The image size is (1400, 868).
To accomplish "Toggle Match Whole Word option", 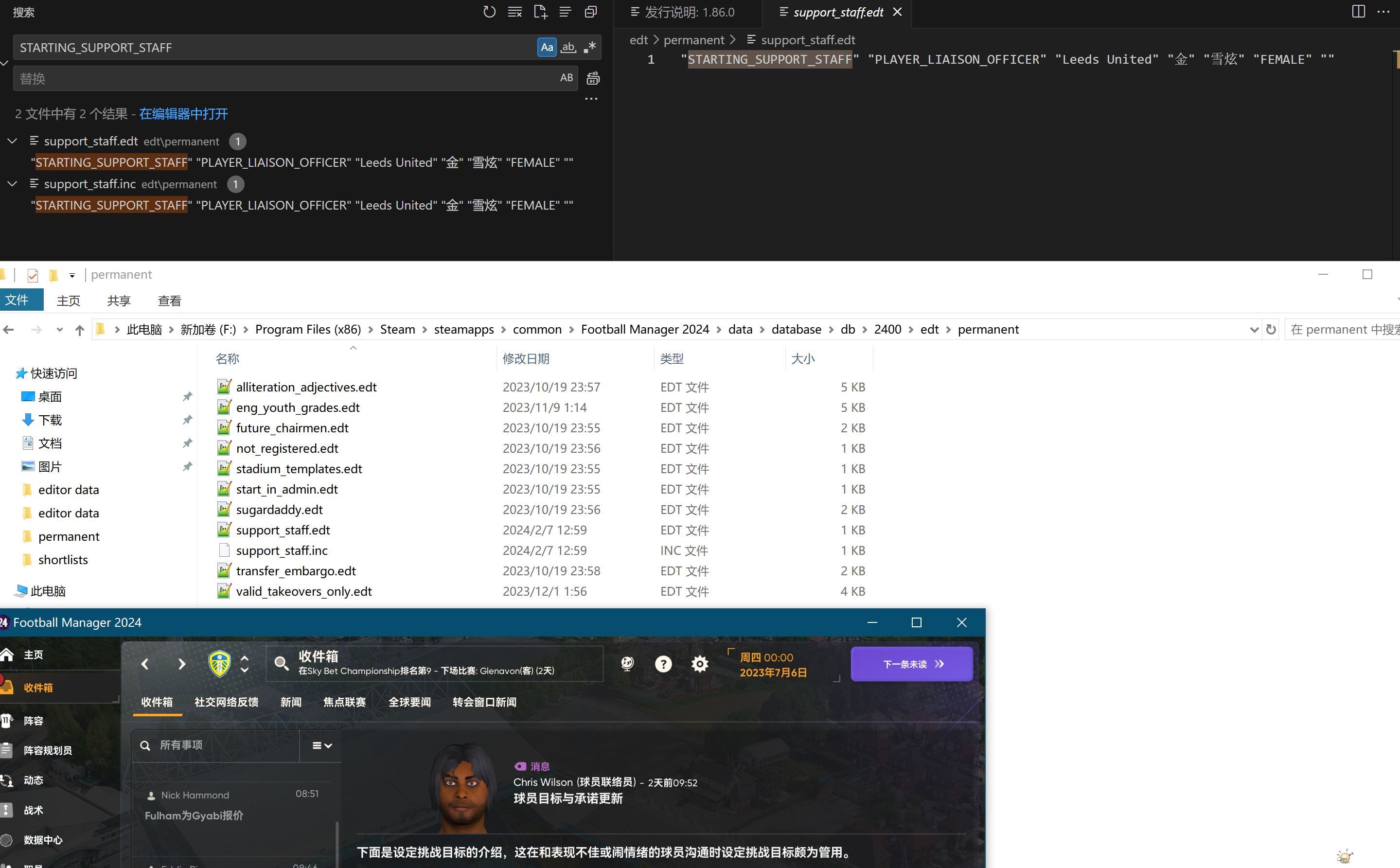I will 568,47.
